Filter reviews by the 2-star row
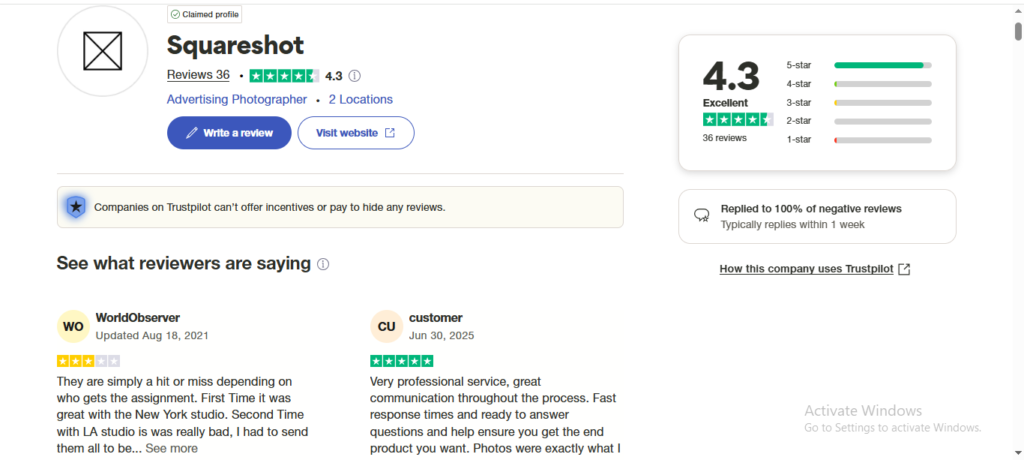Image resolution: width=1024 pixels, height=460 pixels. click(859, 121)
